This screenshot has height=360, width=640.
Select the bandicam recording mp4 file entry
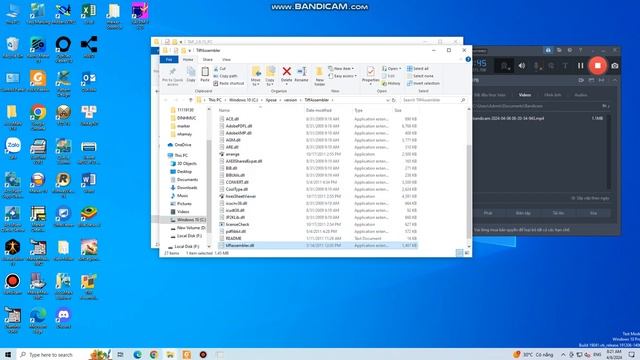click(539, 118)
